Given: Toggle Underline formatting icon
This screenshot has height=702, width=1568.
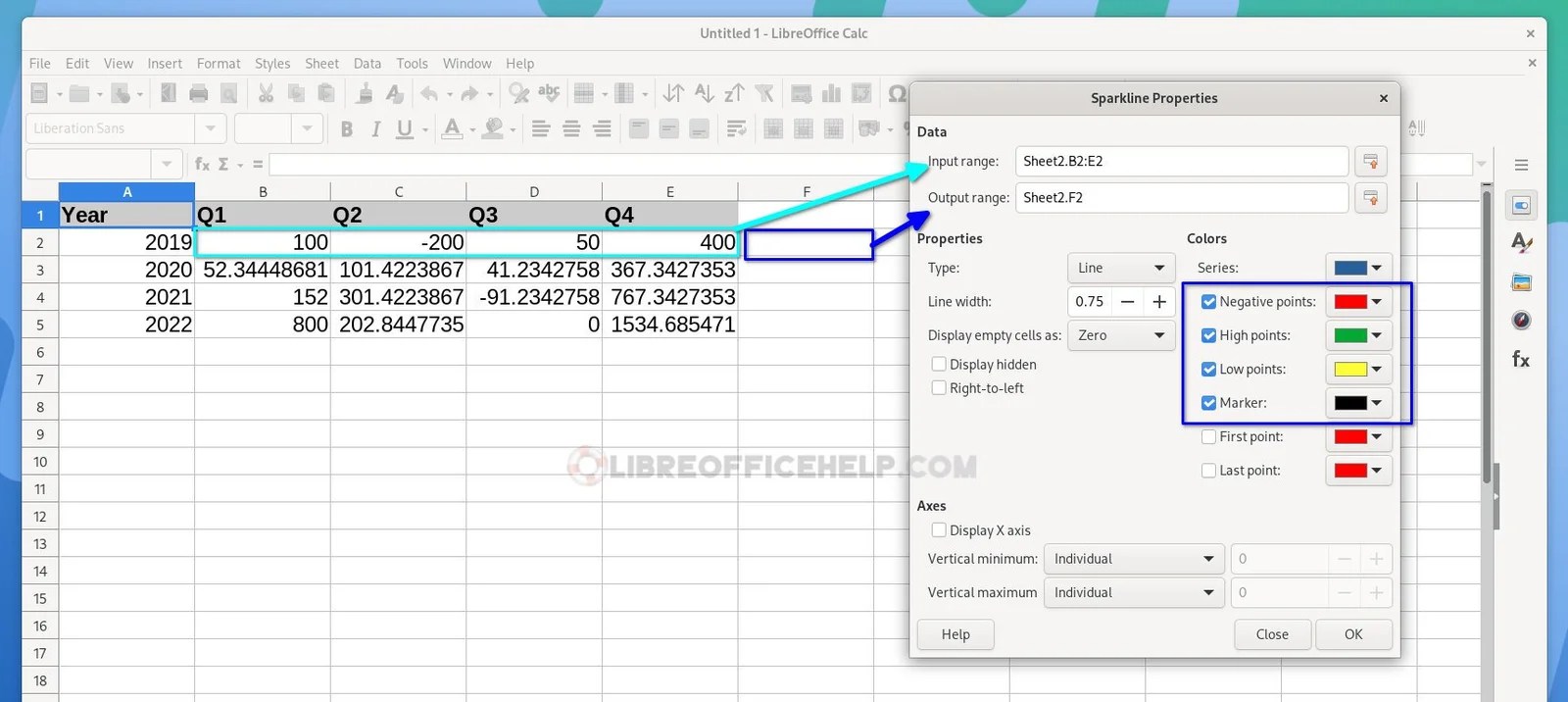Looking at the screenshot, I should (405, 128).
